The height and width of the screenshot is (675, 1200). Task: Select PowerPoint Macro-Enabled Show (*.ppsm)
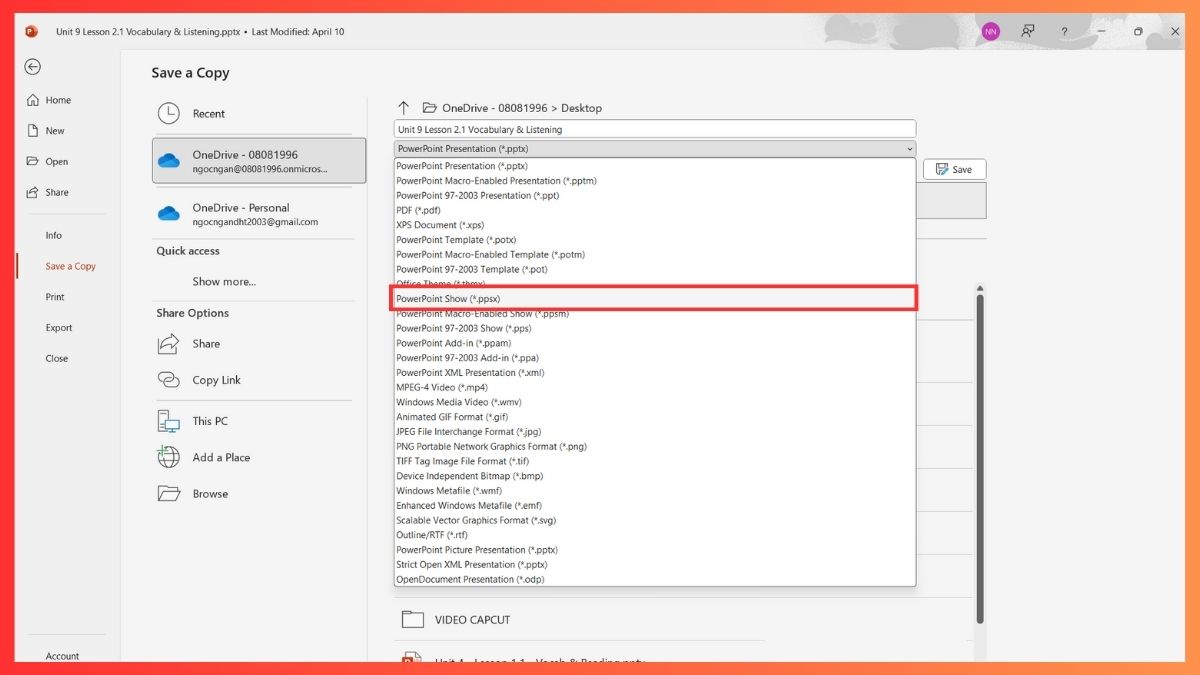pyautogui.click(x=655, y=314)
